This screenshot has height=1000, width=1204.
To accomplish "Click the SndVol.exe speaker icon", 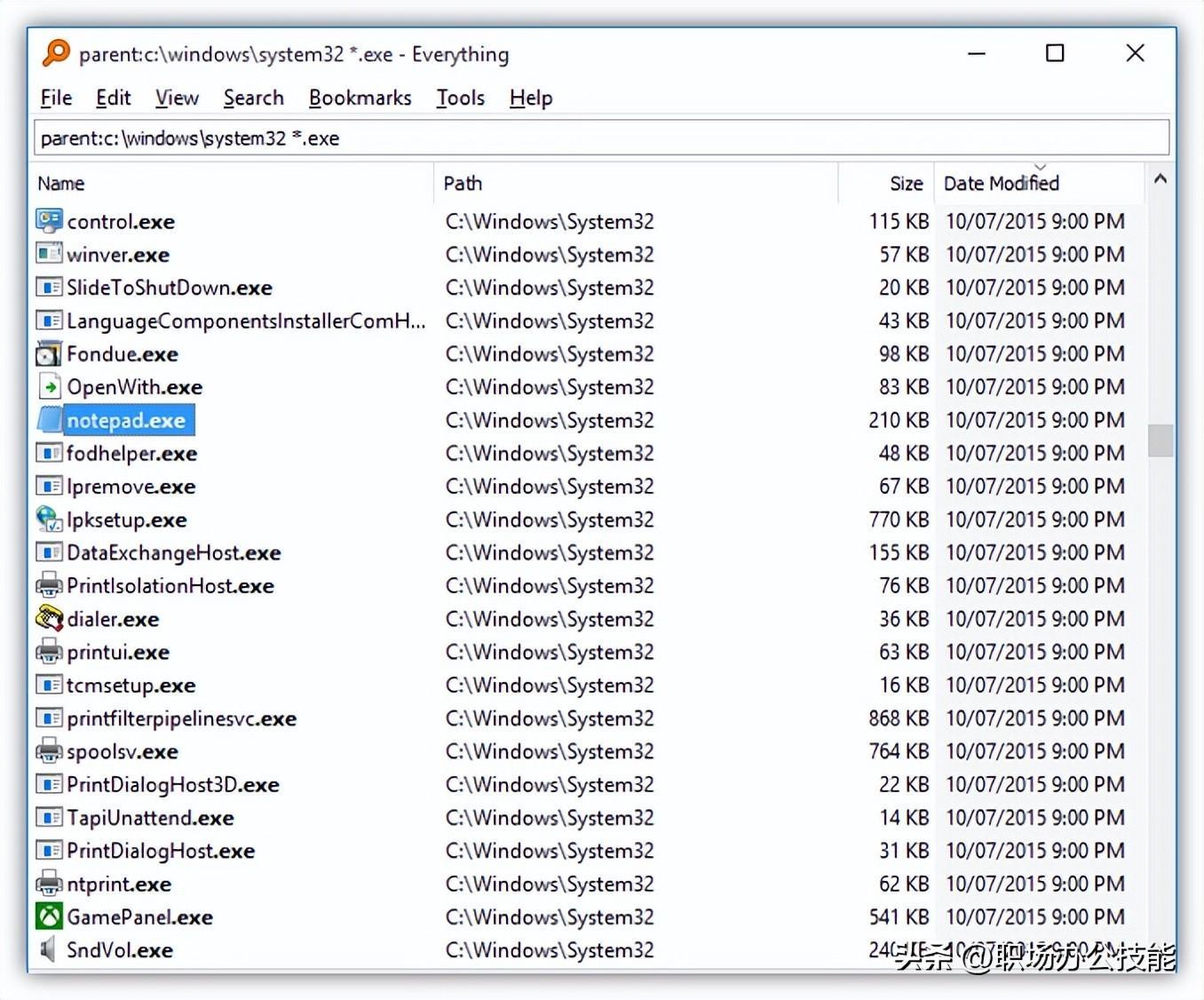I will click(49, 949).
